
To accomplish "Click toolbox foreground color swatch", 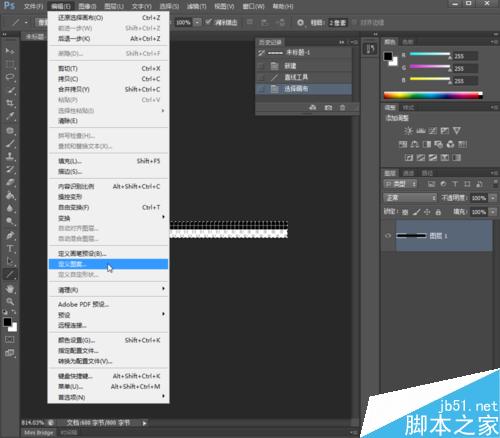I will 7,322.
